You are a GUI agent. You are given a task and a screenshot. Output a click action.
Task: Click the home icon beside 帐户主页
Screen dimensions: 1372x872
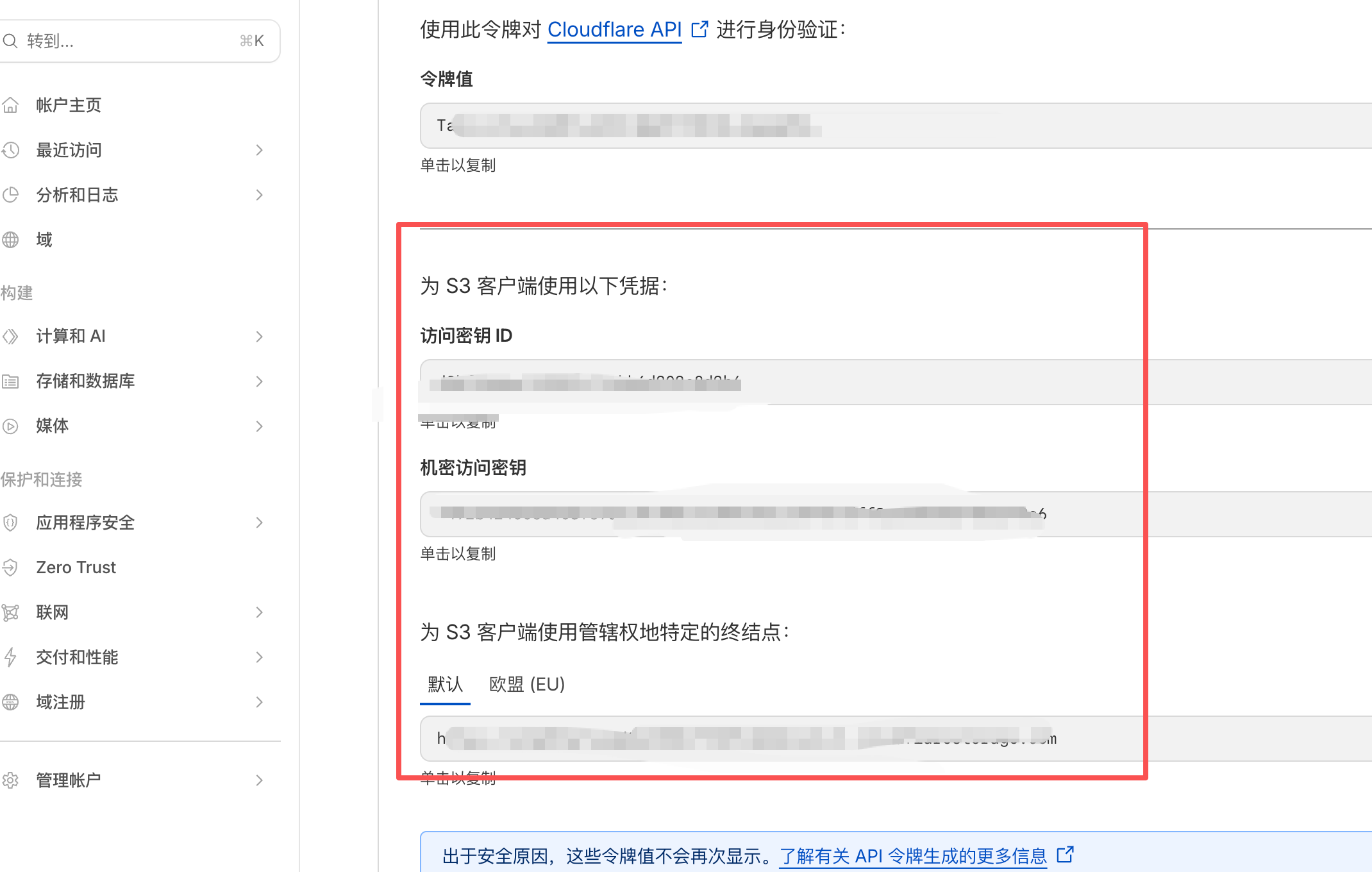click(x=10, y=105)
